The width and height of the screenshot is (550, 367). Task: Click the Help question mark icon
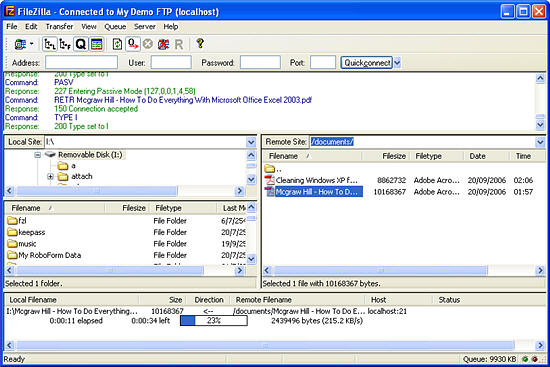200,44
